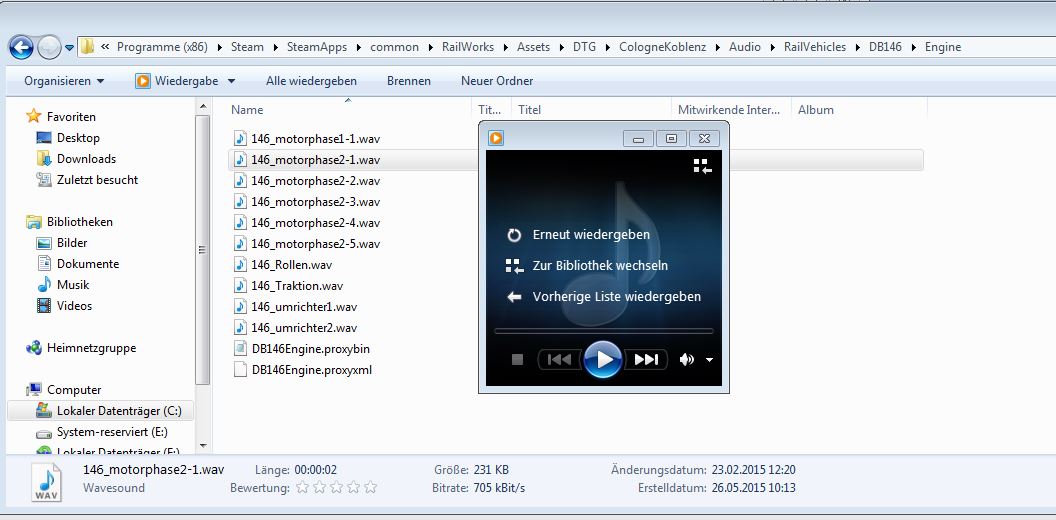Viewport: 1056px width, 520px height.
Task: Select DB146Engine.proxybin file icon
Action: click(240, 349)
